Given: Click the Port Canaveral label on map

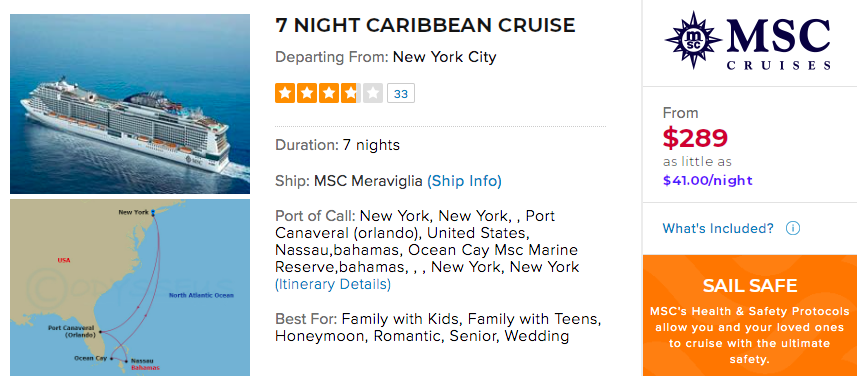Looking at the screenshot, I should (71, 331).
